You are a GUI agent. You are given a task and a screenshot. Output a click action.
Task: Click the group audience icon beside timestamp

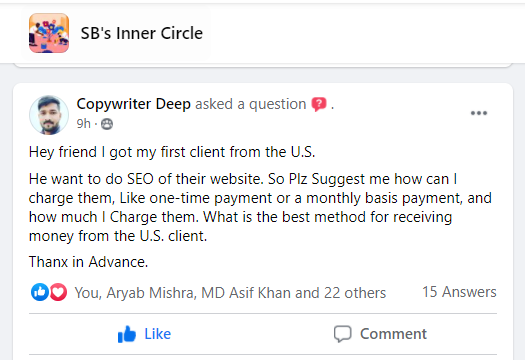(107, 124)
